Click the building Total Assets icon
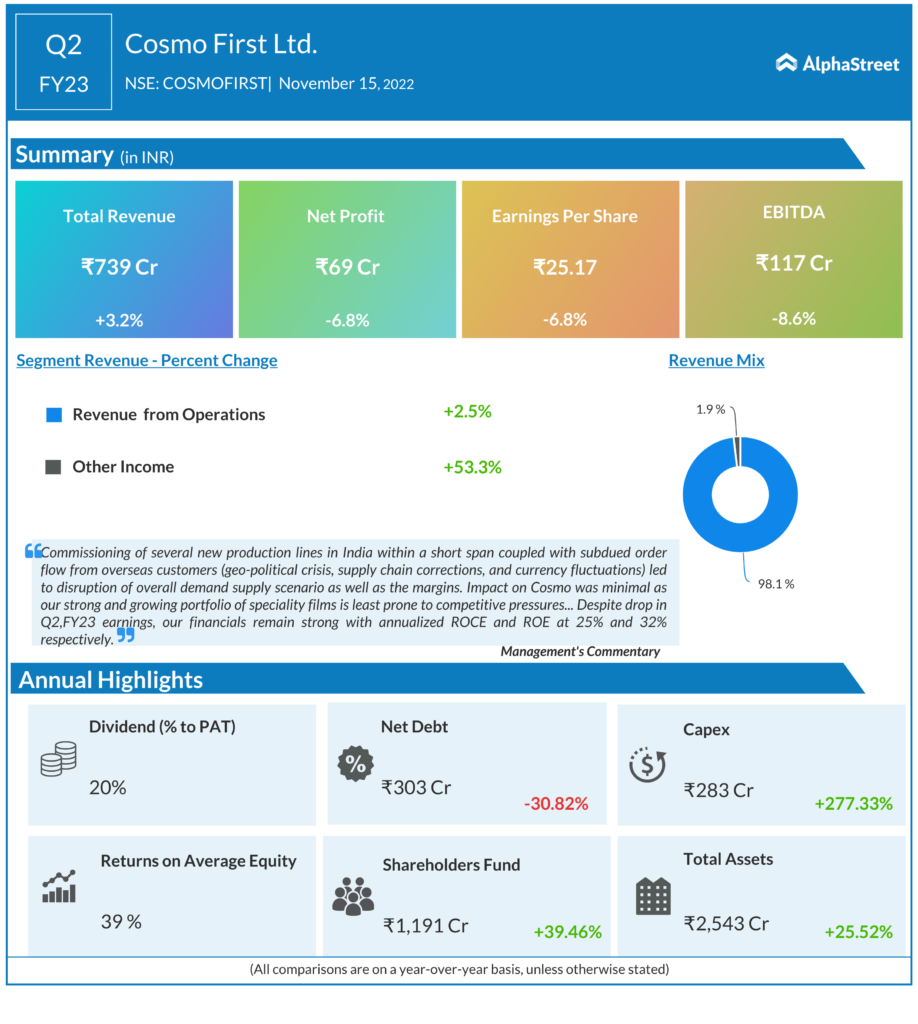This screenshot has height=1024, width=918. tap(653, 895)
